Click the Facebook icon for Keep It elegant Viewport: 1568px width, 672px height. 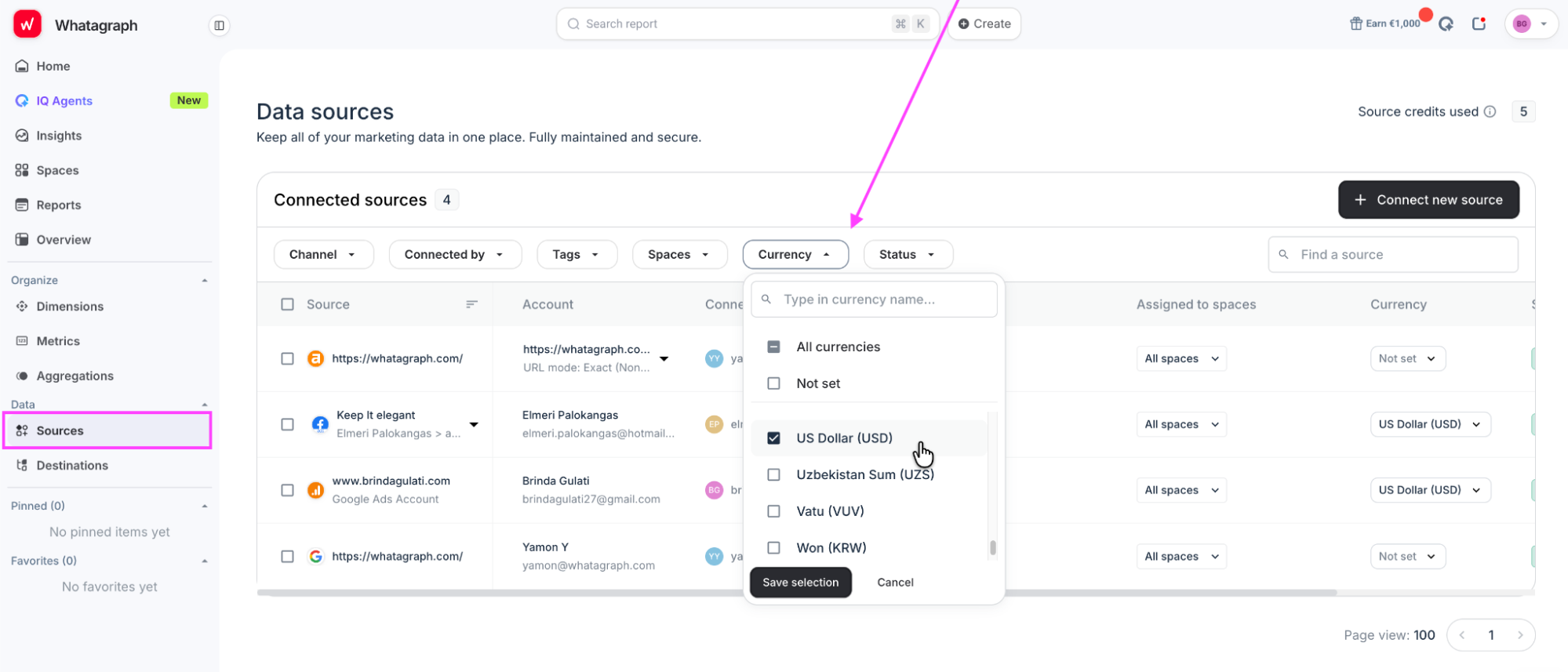(320, 424)
